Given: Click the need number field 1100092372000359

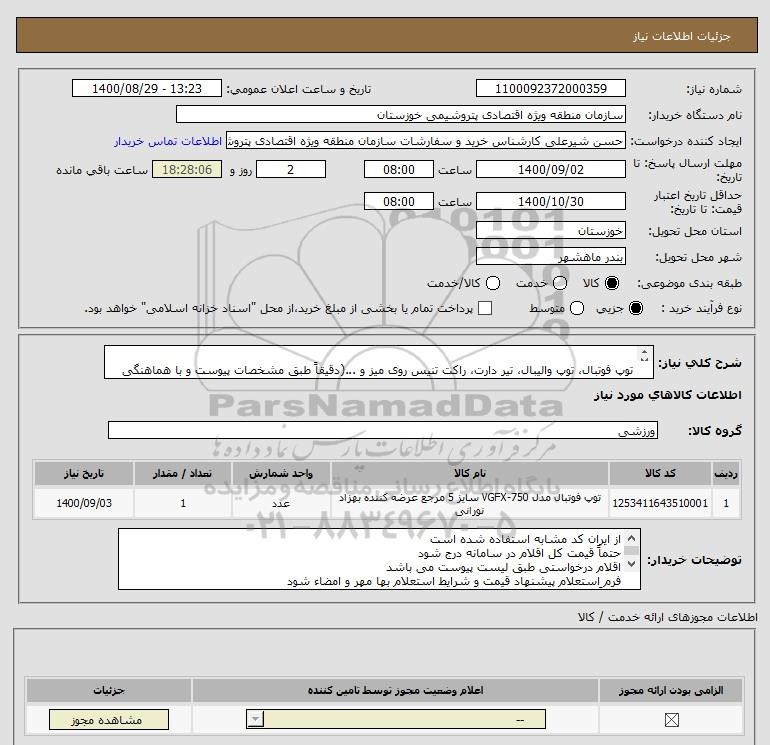Looking at the screenshot, I should click(x=550, y=88).
